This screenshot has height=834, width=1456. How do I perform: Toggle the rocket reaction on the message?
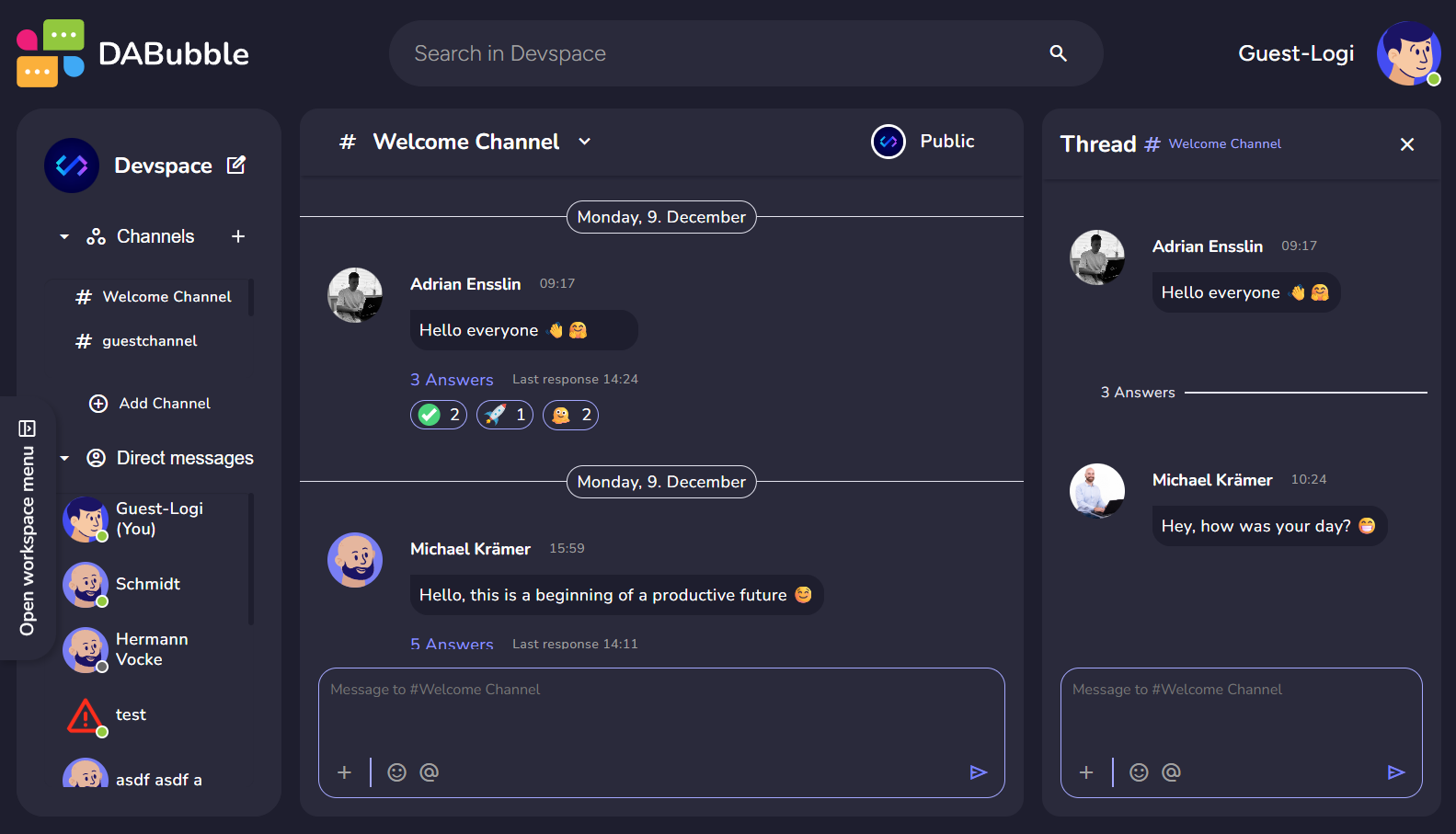point(505,415)
